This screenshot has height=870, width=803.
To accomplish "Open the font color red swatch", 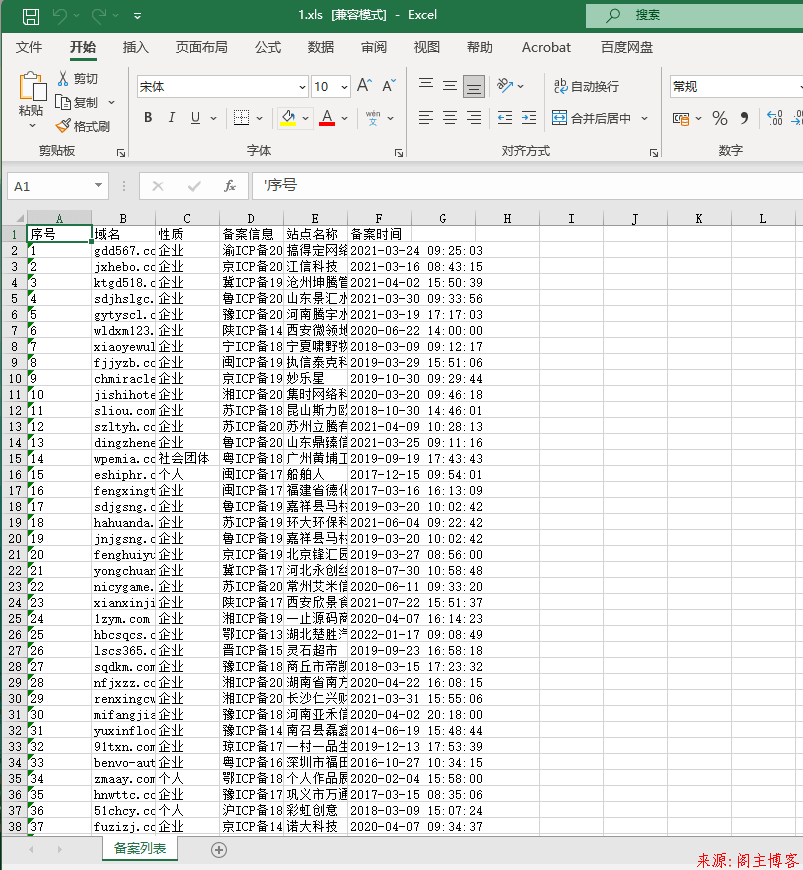I will pyautogui.click(x=326, y=117).
